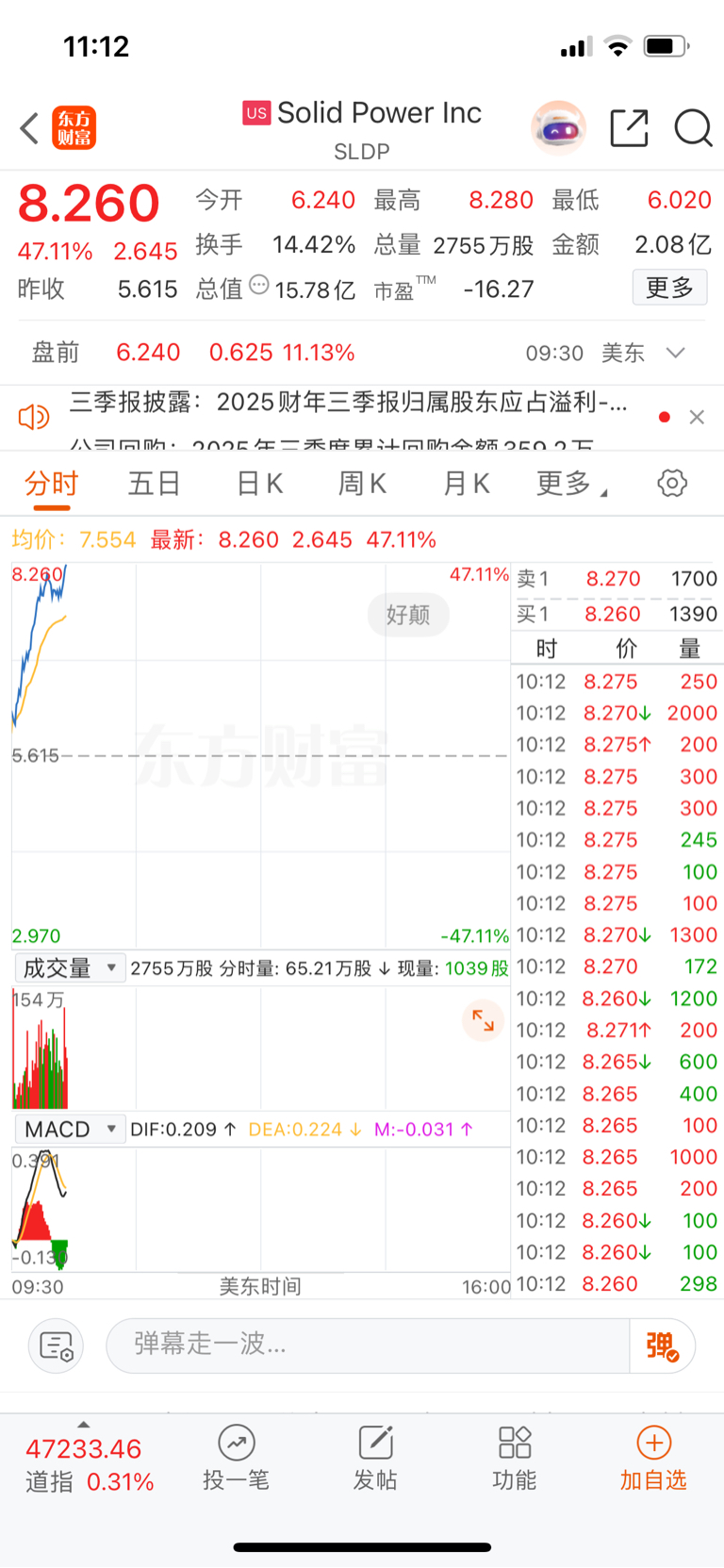Open the 三季报披露 news headline
The height and width of the screenshot is (1568, 724).
point(348,403)
